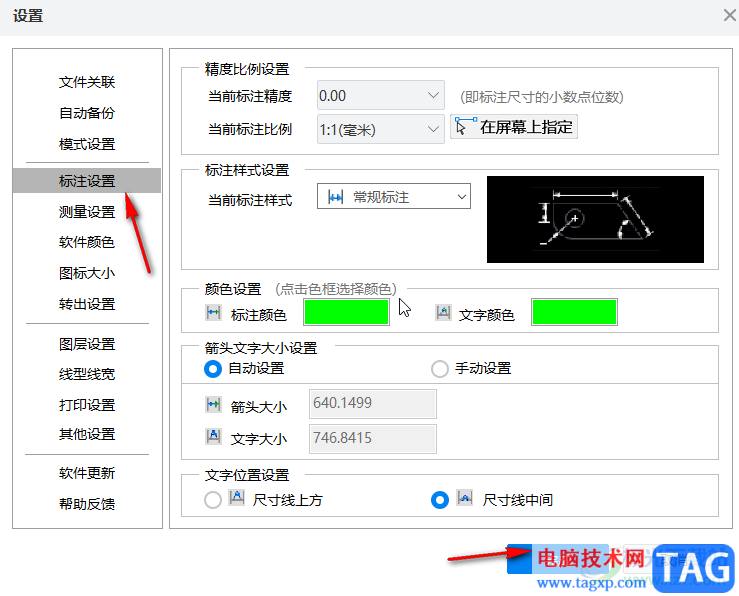Viewport: 739px width, 596px height.
Task: Open the 软件颜色 page
Action: click(87, 242)
